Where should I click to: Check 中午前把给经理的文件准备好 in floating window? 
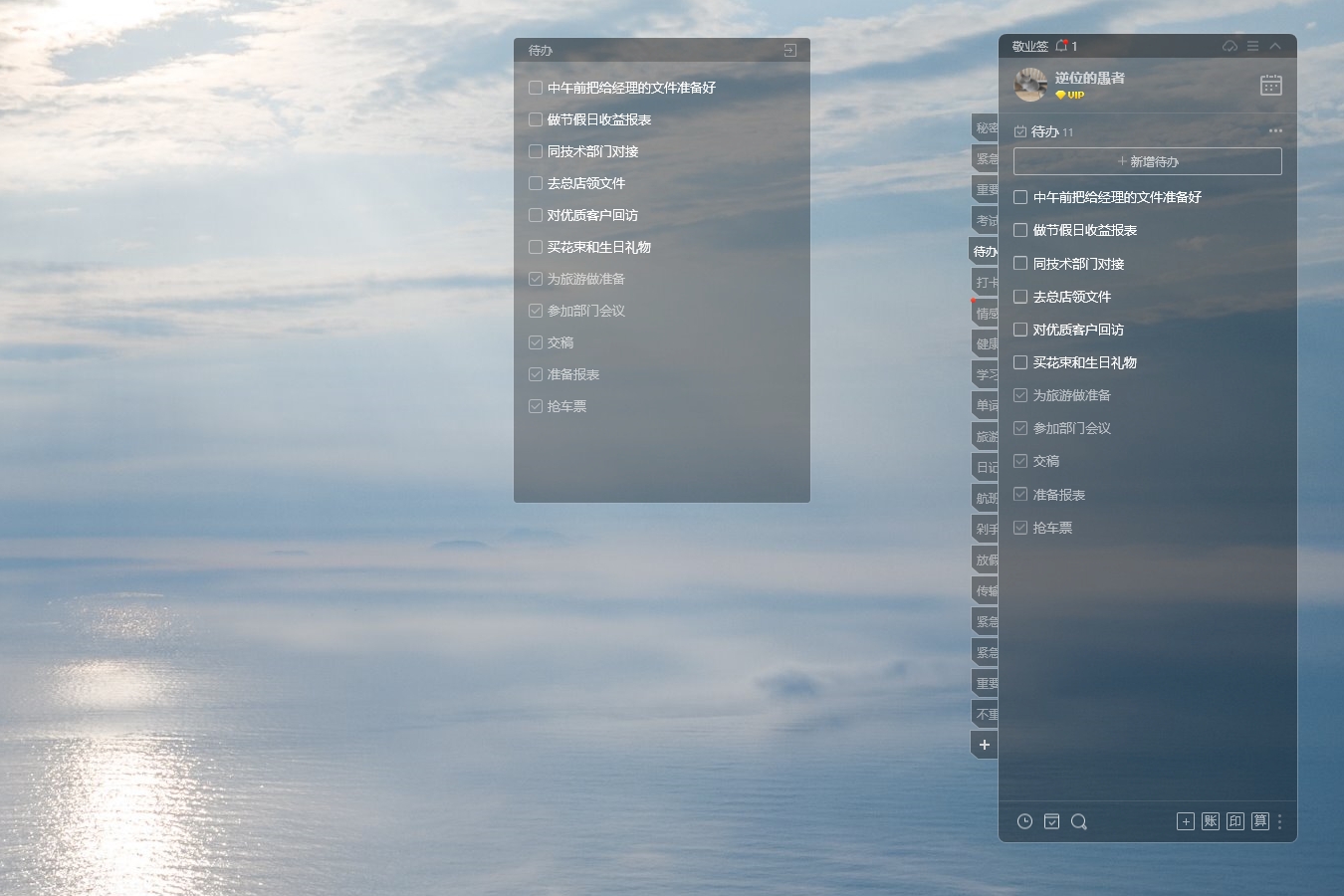(x=536, y=88)
